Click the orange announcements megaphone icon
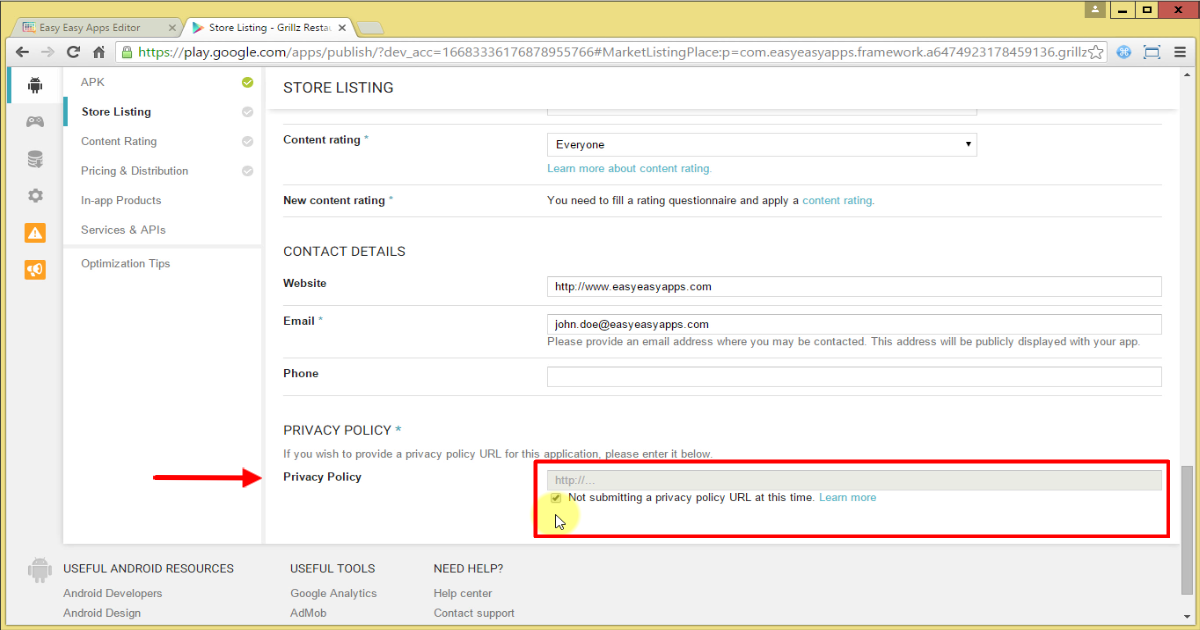Screen dimensions: 1200x630 coord(34,269)
